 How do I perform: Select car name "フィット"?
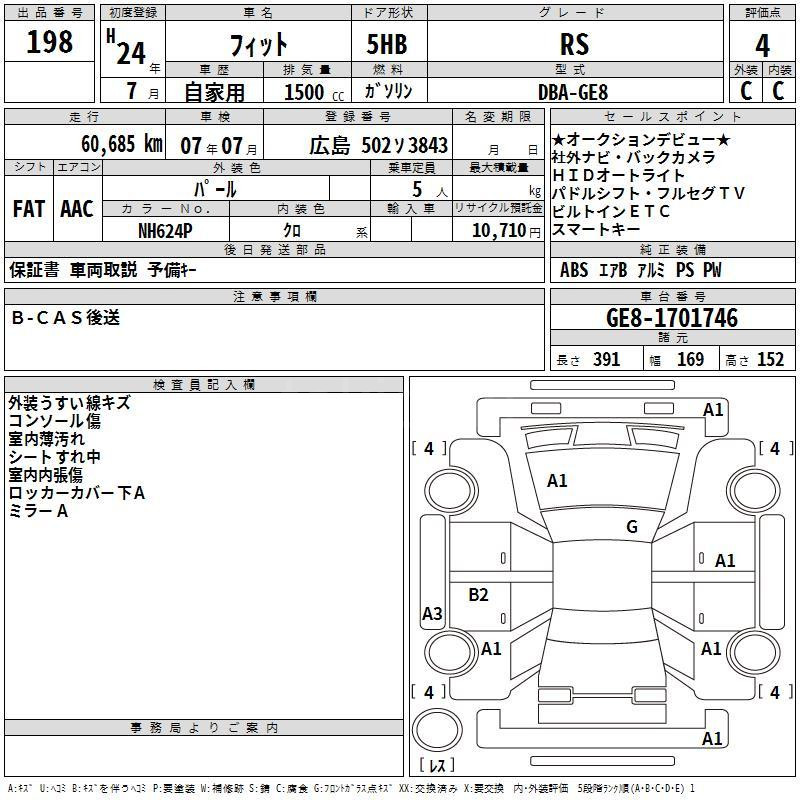coord(258,45)
